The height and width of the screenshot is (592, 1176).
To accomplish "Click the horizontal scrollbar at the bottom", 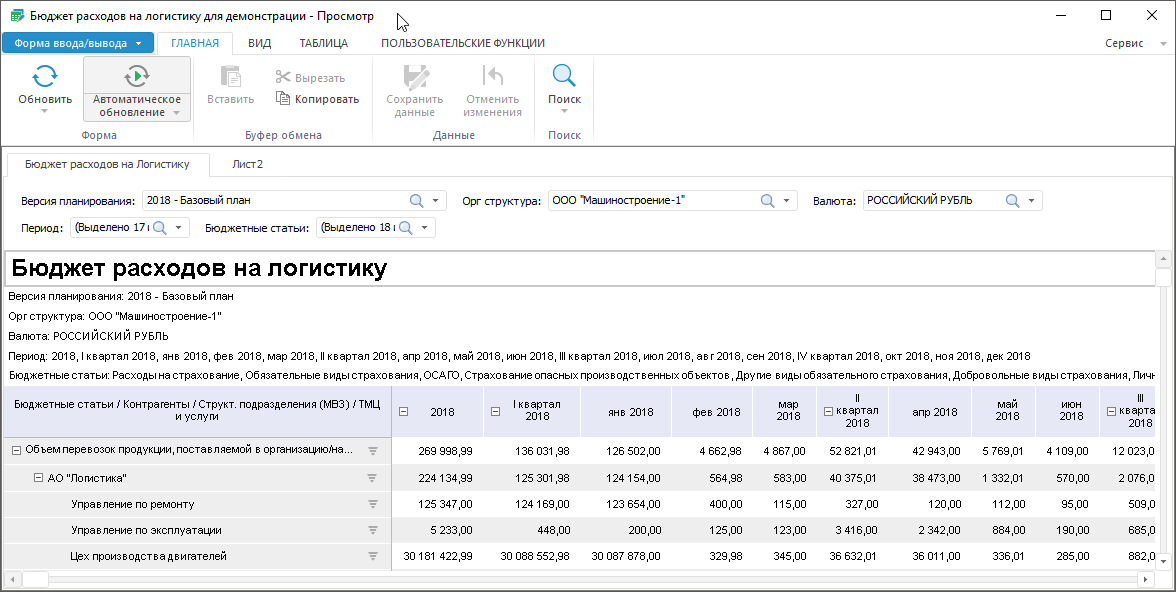I will (580, 579).
